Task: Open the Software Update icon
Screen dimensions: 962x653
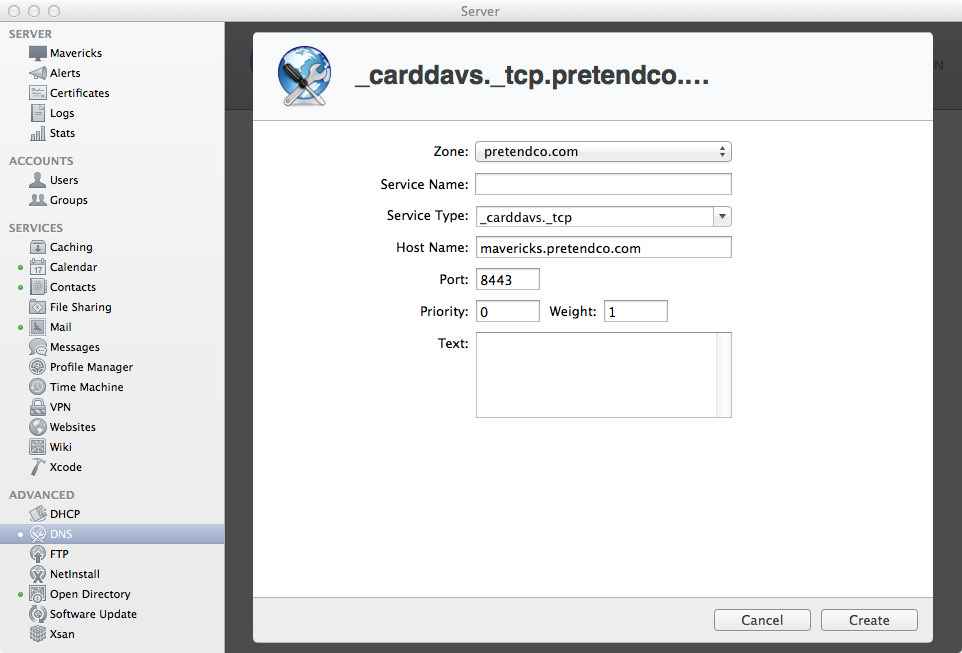Action: (x=37, y=614)
